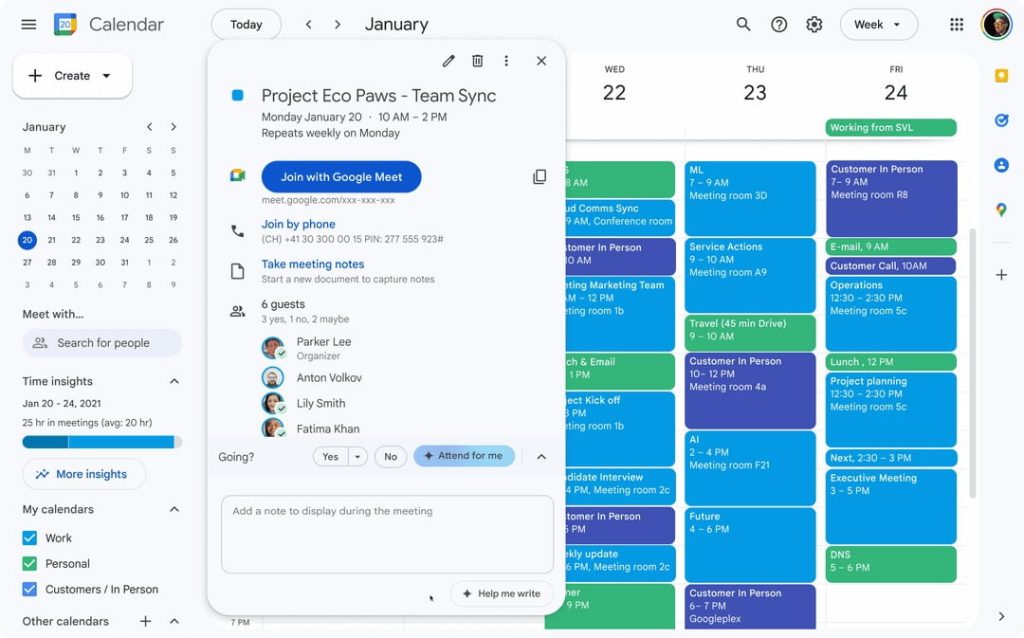
Task: Open Tasks from the right side panel
Action: click(1001, 120)
